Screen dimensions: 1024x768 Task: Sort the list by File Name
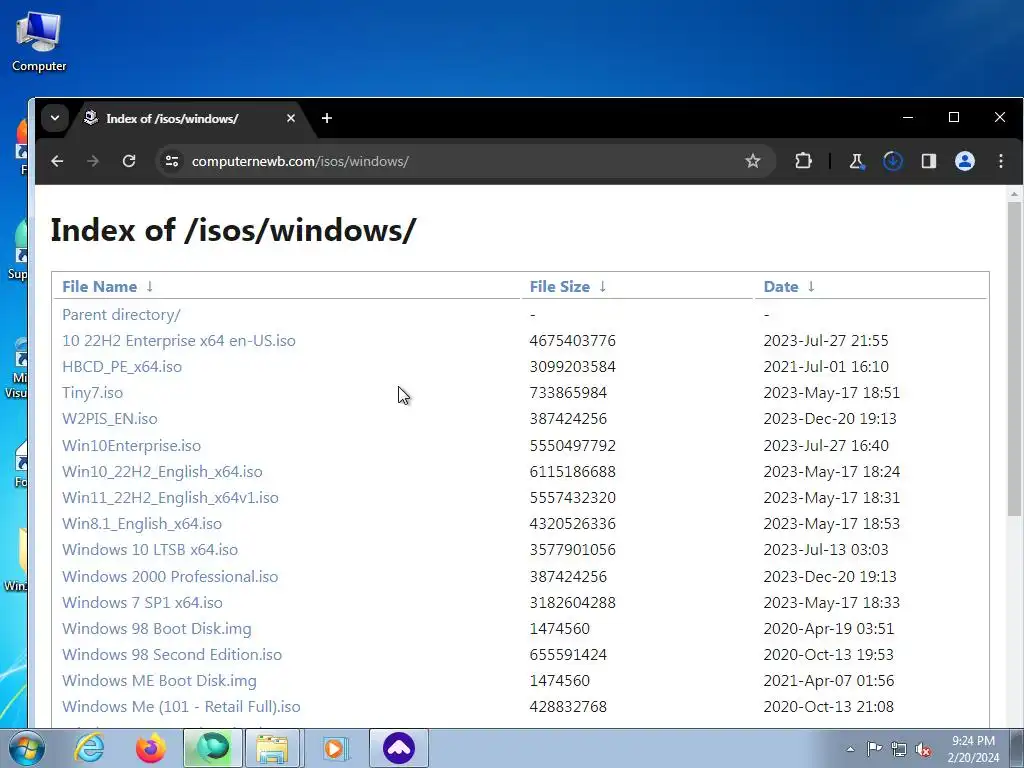(99, 287)
